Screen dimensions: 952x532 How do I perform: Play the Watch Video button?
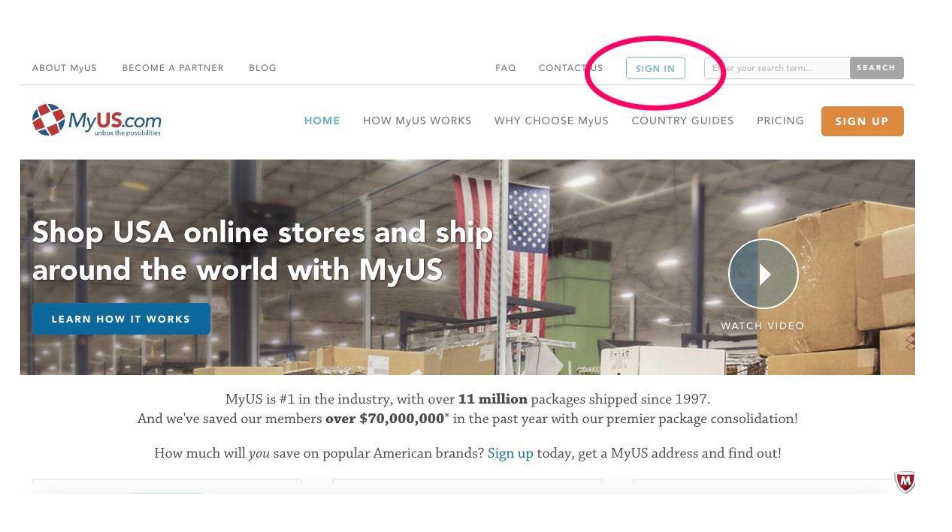763,274
